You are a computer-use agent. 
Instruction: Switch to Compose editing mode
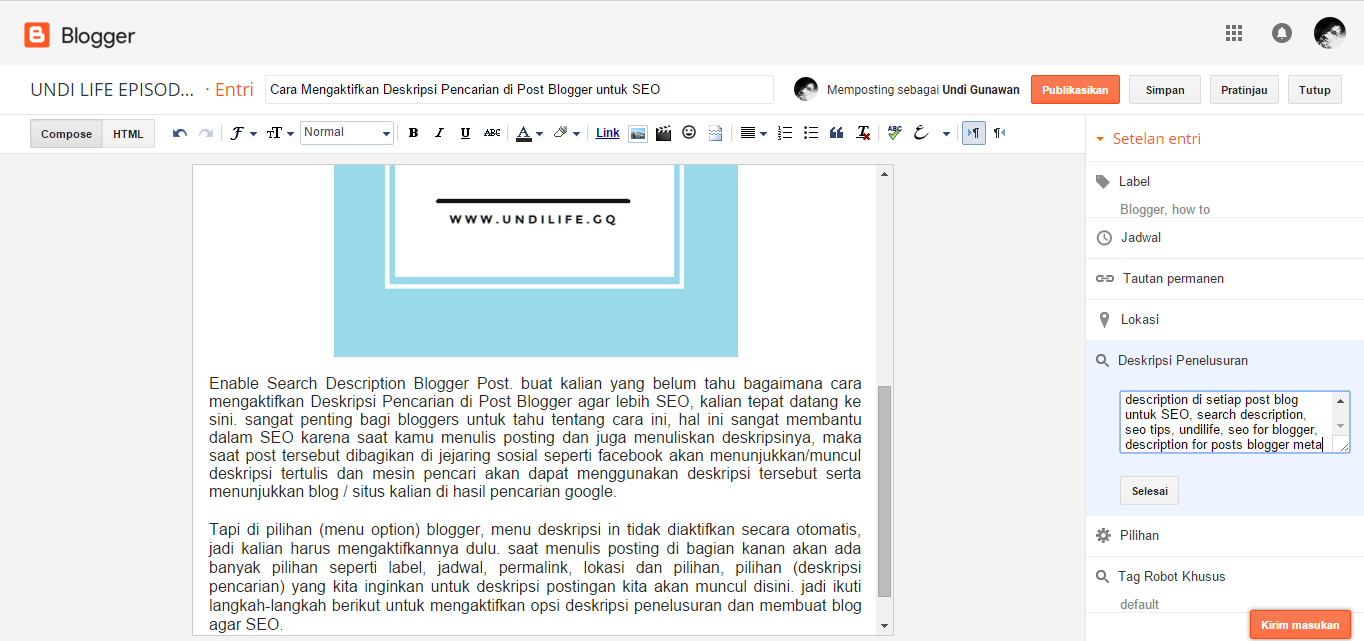click(66, 134)
